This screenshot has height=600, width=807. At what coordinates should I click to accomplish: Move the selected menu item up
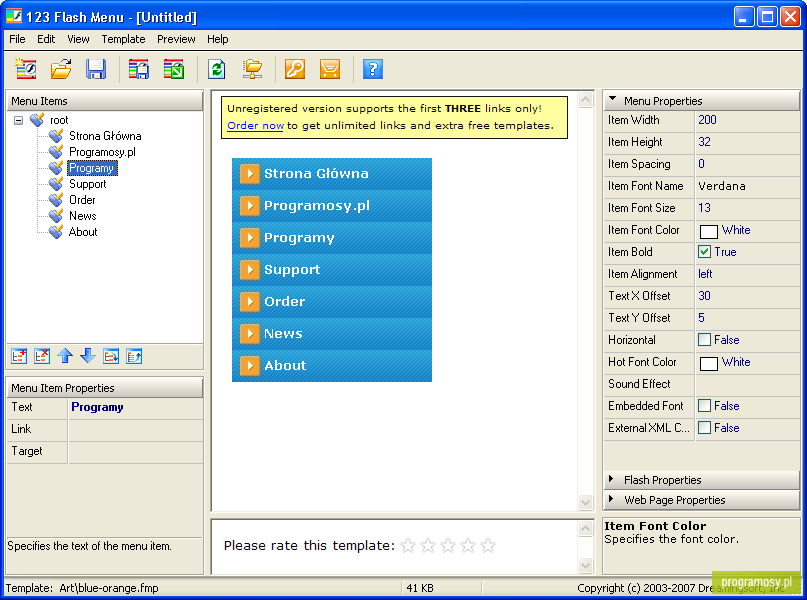pos(65,356)
